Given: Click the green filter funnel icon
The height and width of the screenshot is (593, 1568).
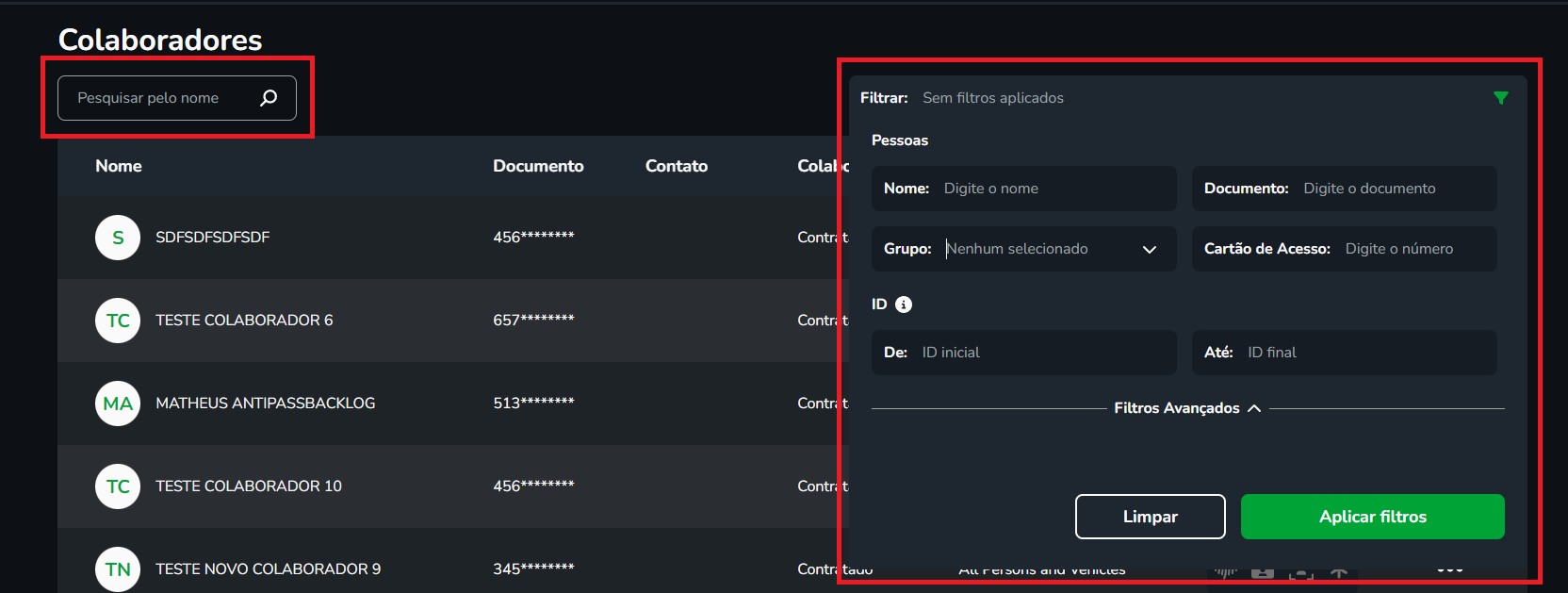Looking at the screenshot, I should pyautogui.click(x=1501, y=98).
